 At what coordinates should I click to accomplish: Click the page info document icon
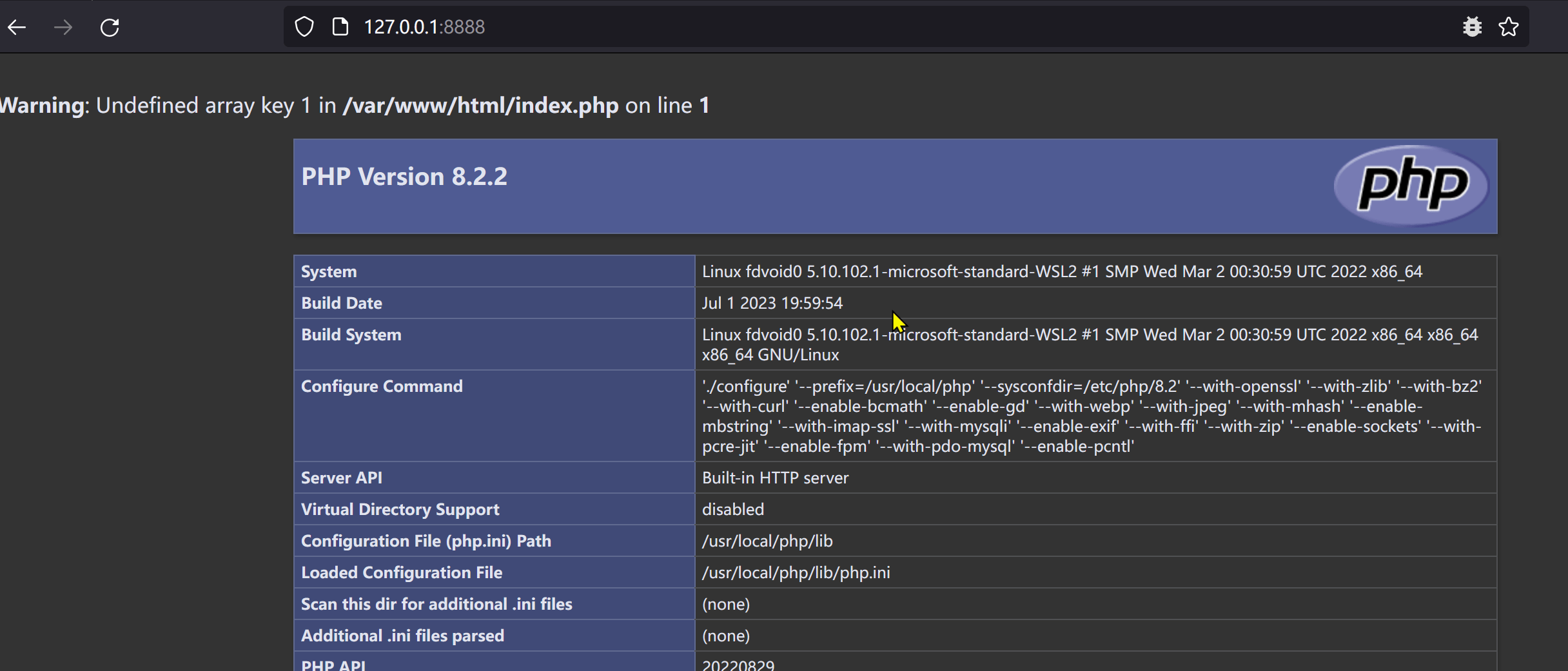[340, 27]
